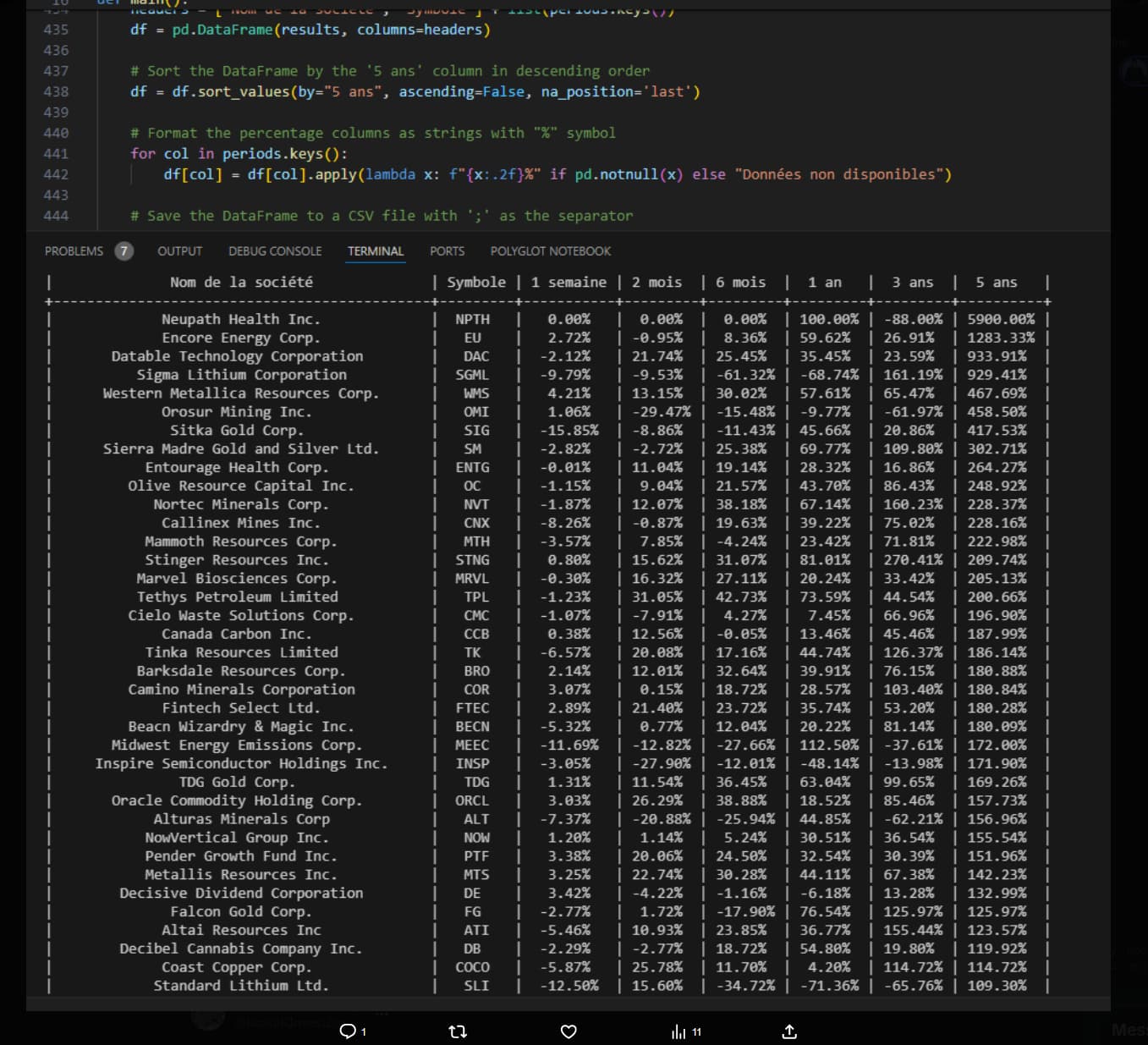Click the sort_values code line text
This screenshot has width=1148, height=1045.
(415, 91)
